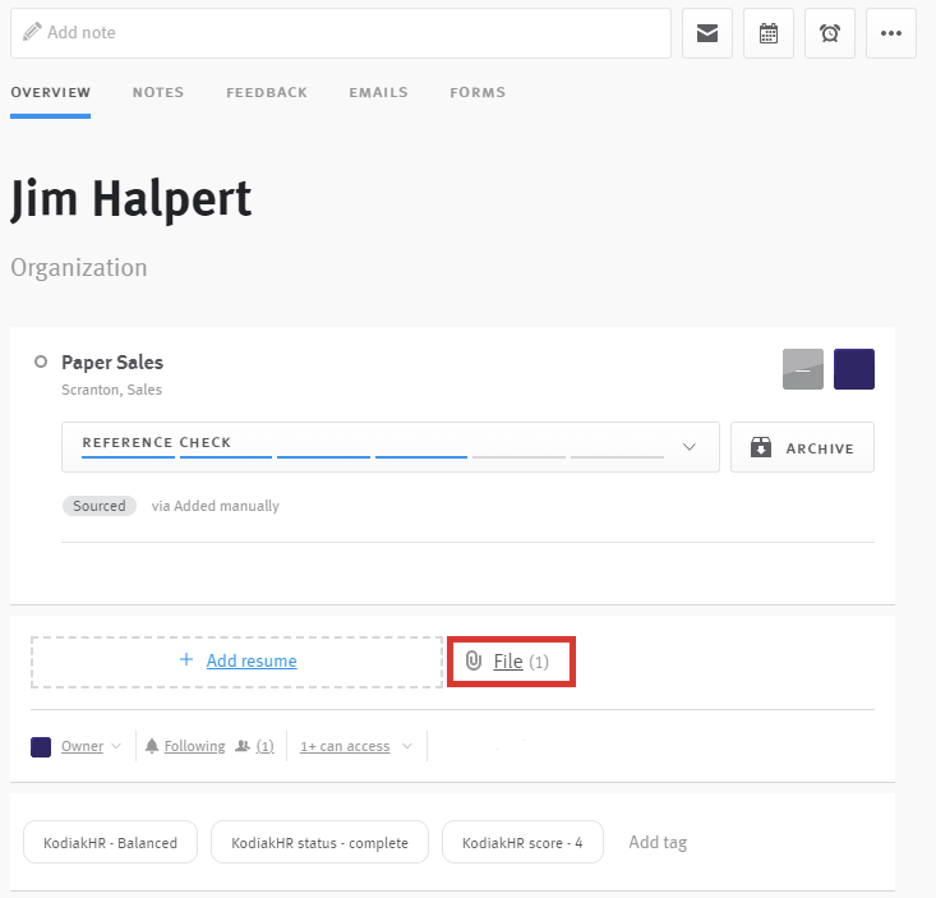The width and height of the screenshot is (936, 898).
Task: Click the gray dash score box
Action: click(803, 369)
